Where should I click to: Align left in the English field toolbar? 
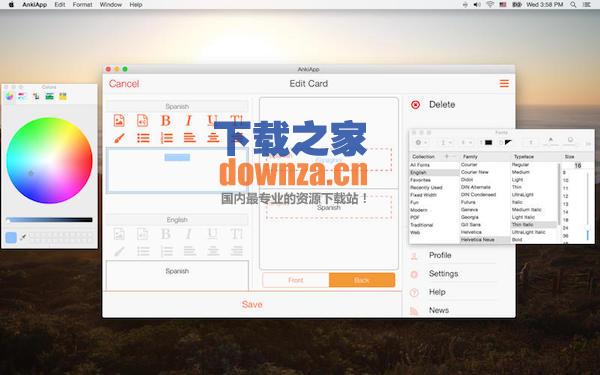click(x=189, y=251)
